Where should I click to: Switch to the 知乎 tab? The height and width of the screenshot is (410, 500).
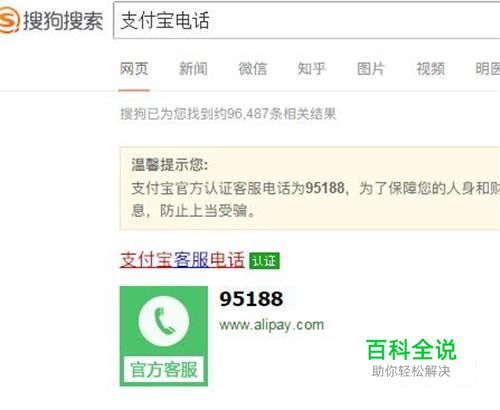(312, 69)
